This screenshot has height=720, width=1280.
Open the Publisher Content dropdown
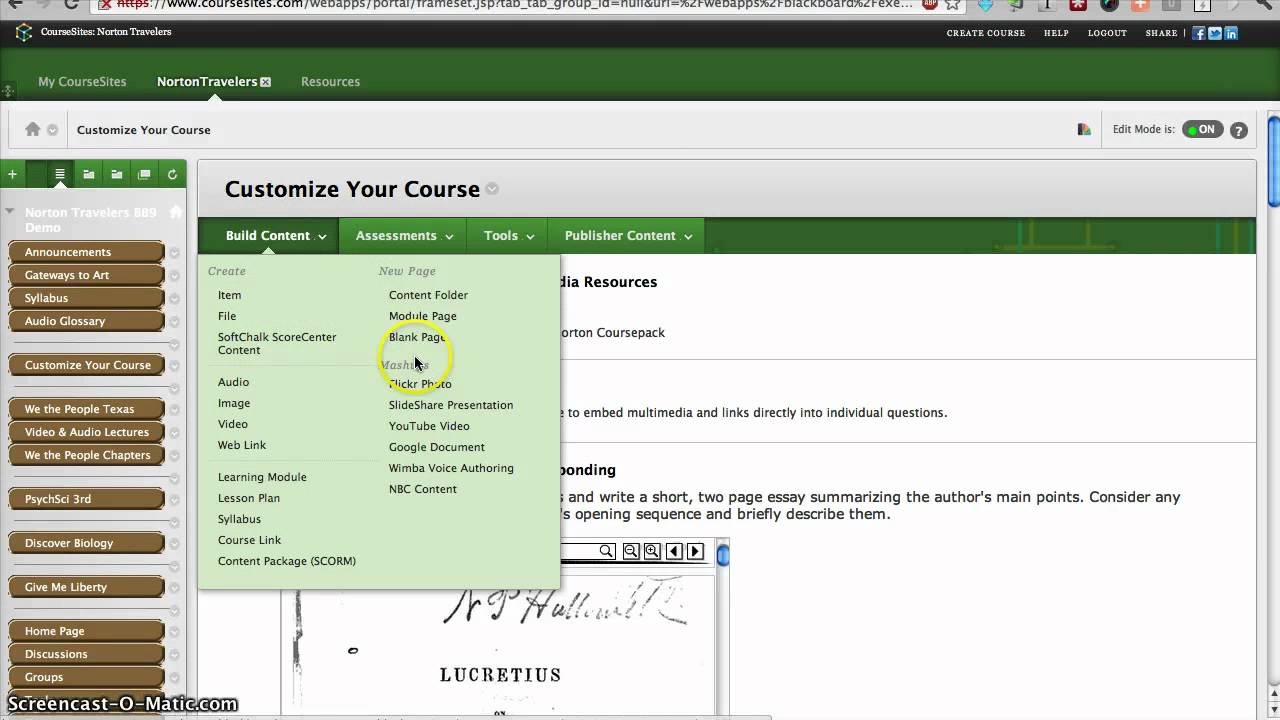pos(628,236)
